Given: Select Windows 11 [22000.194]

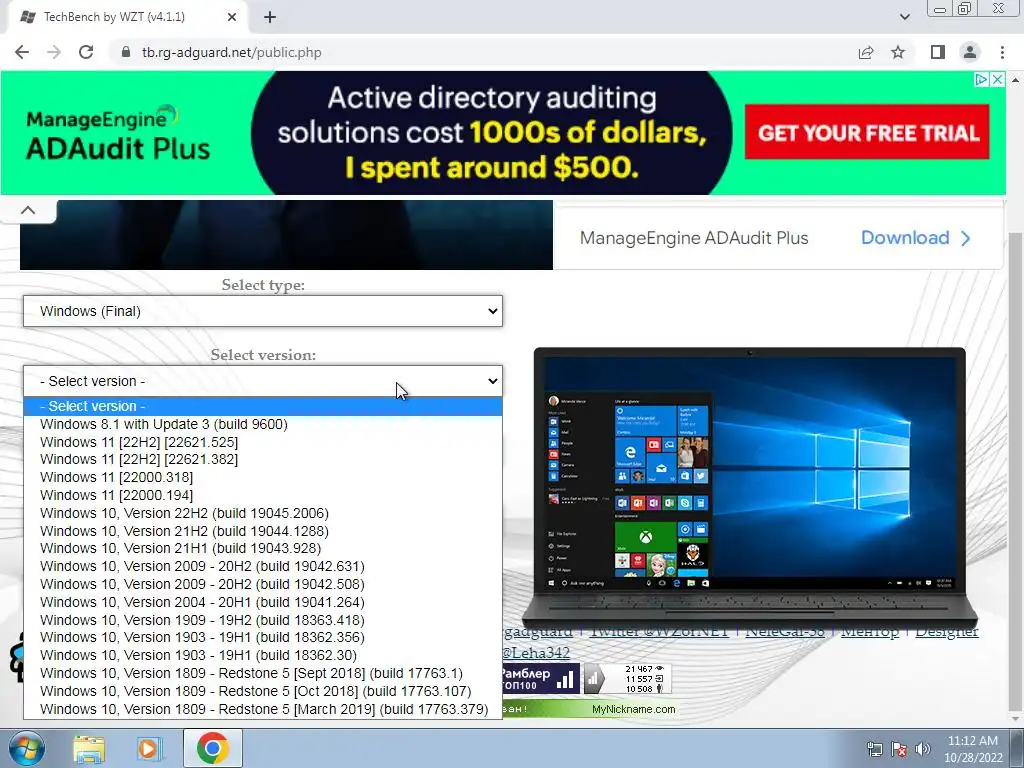Looking at the screenshot, I should pos(263,496).
